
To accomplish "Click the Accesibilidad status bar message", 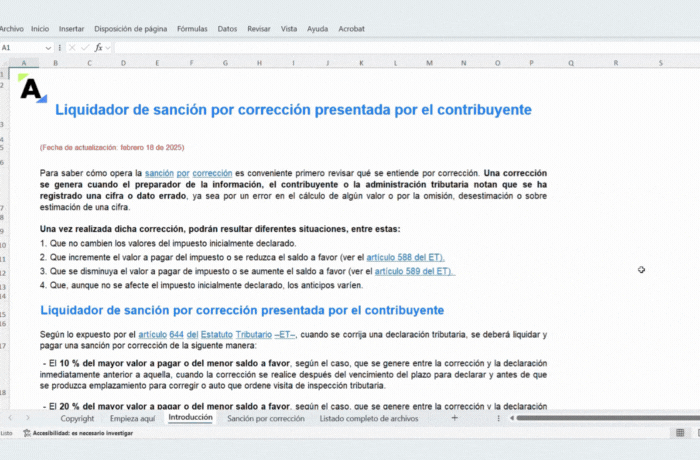I will (x=78, y=433).
